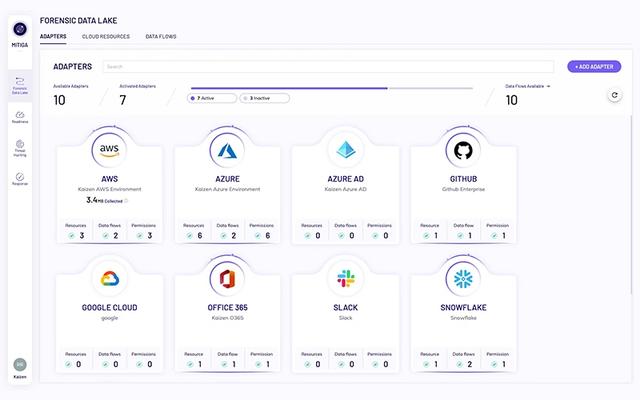The width and height of the screenshot is (640, 400).
Task: Click the refresh adapters icon
Action: tap(615, 95)
